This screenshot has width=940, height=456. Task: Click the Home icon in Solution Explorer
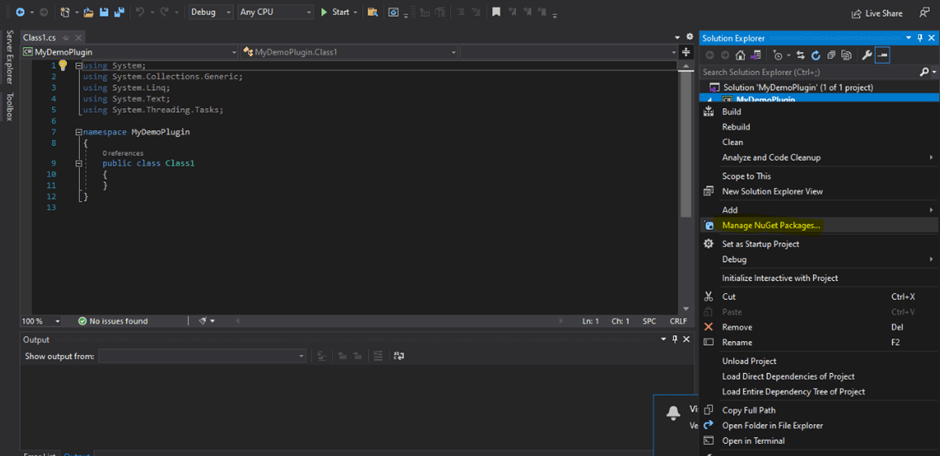(x=739, y=55)
